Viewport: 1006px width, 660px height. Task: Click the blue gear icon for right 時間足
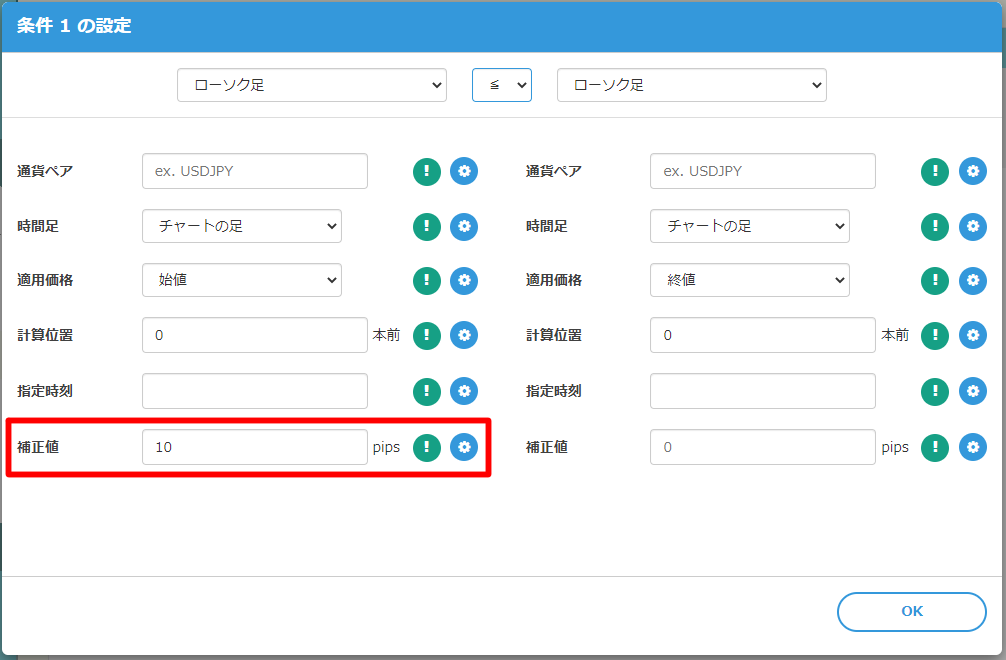click(x=973, y=226)
